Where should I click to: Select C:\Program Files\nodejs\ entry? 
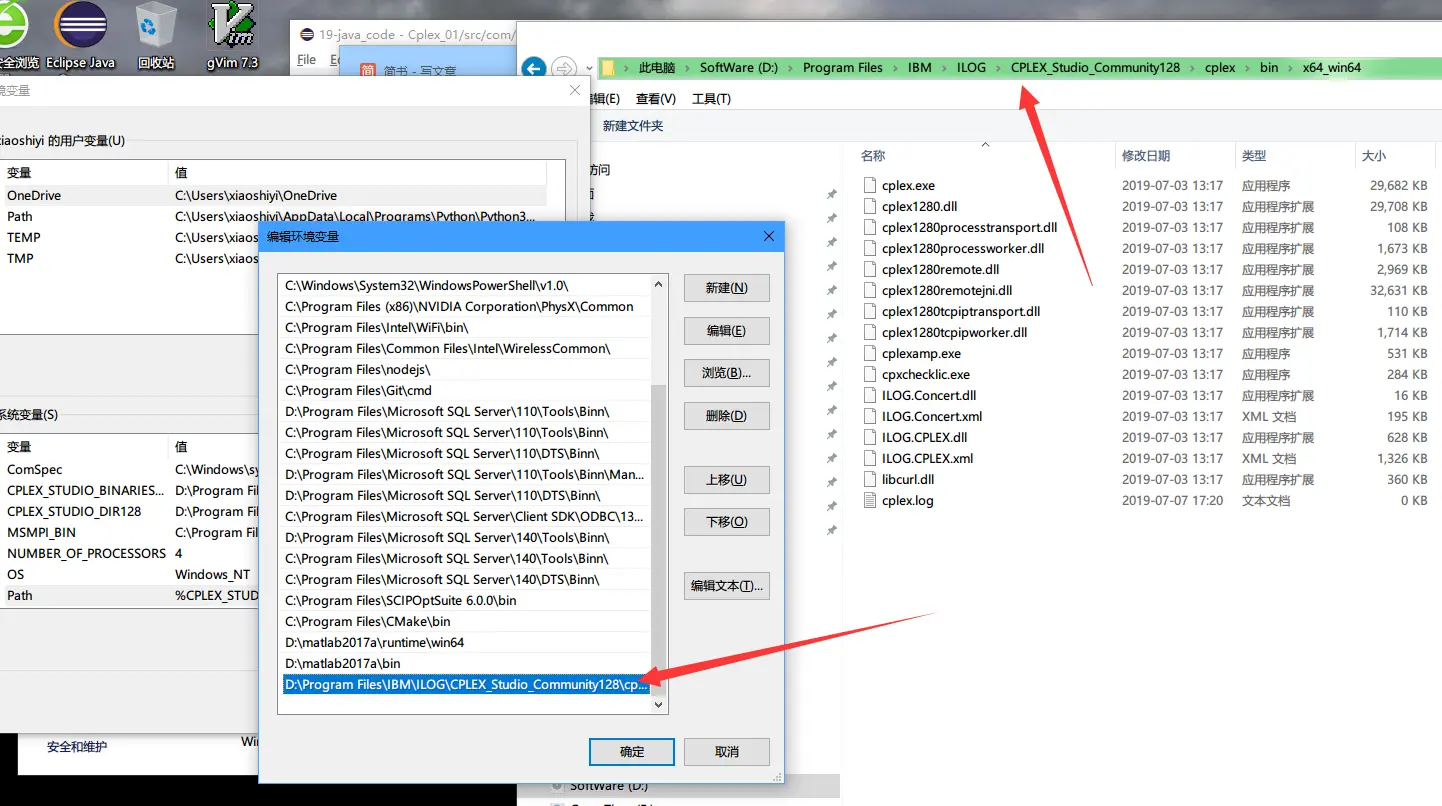click(466, 370)
